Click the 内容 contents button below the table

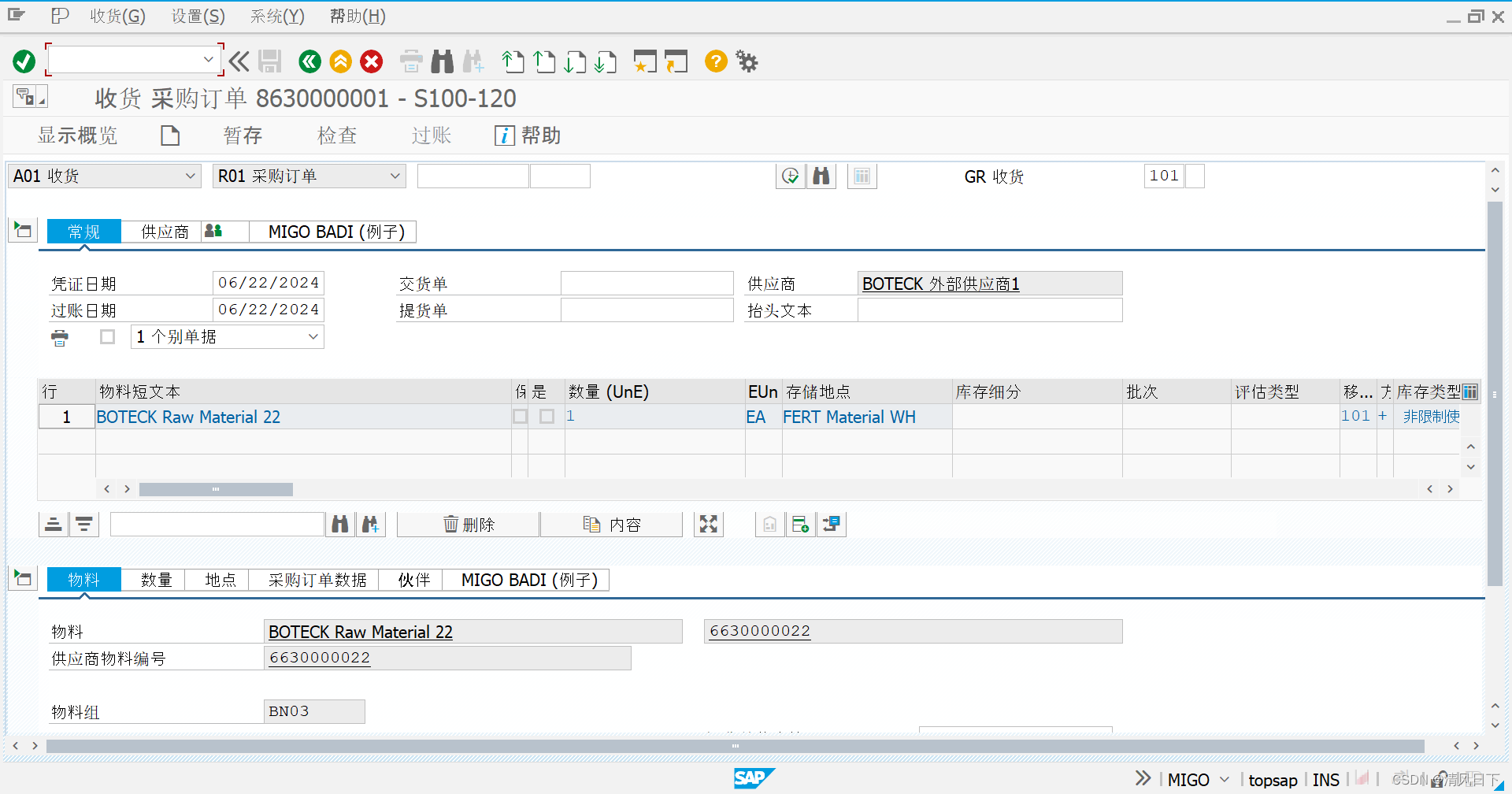(x=612, y=525)
